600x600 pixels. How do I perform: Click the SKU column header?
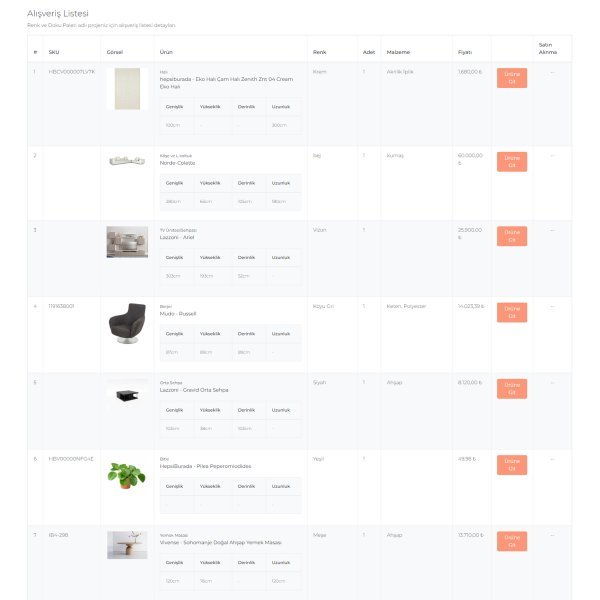54,51
